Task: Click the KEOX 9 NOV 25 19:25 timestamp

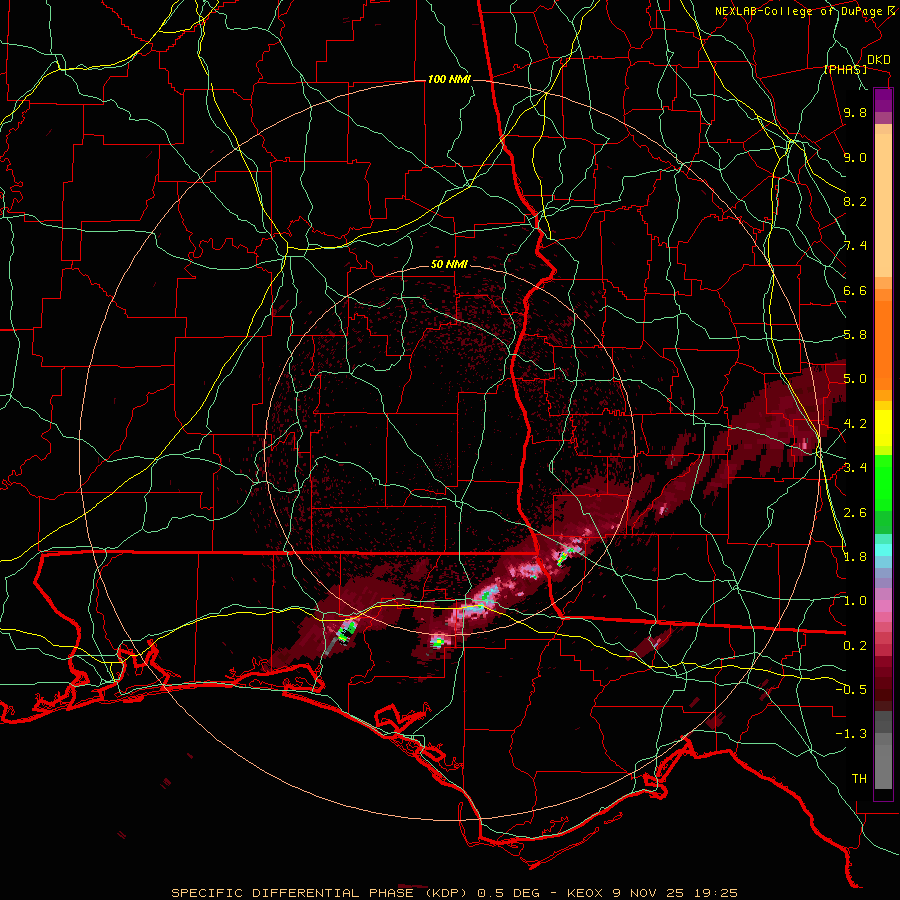Action: (651, 893)
